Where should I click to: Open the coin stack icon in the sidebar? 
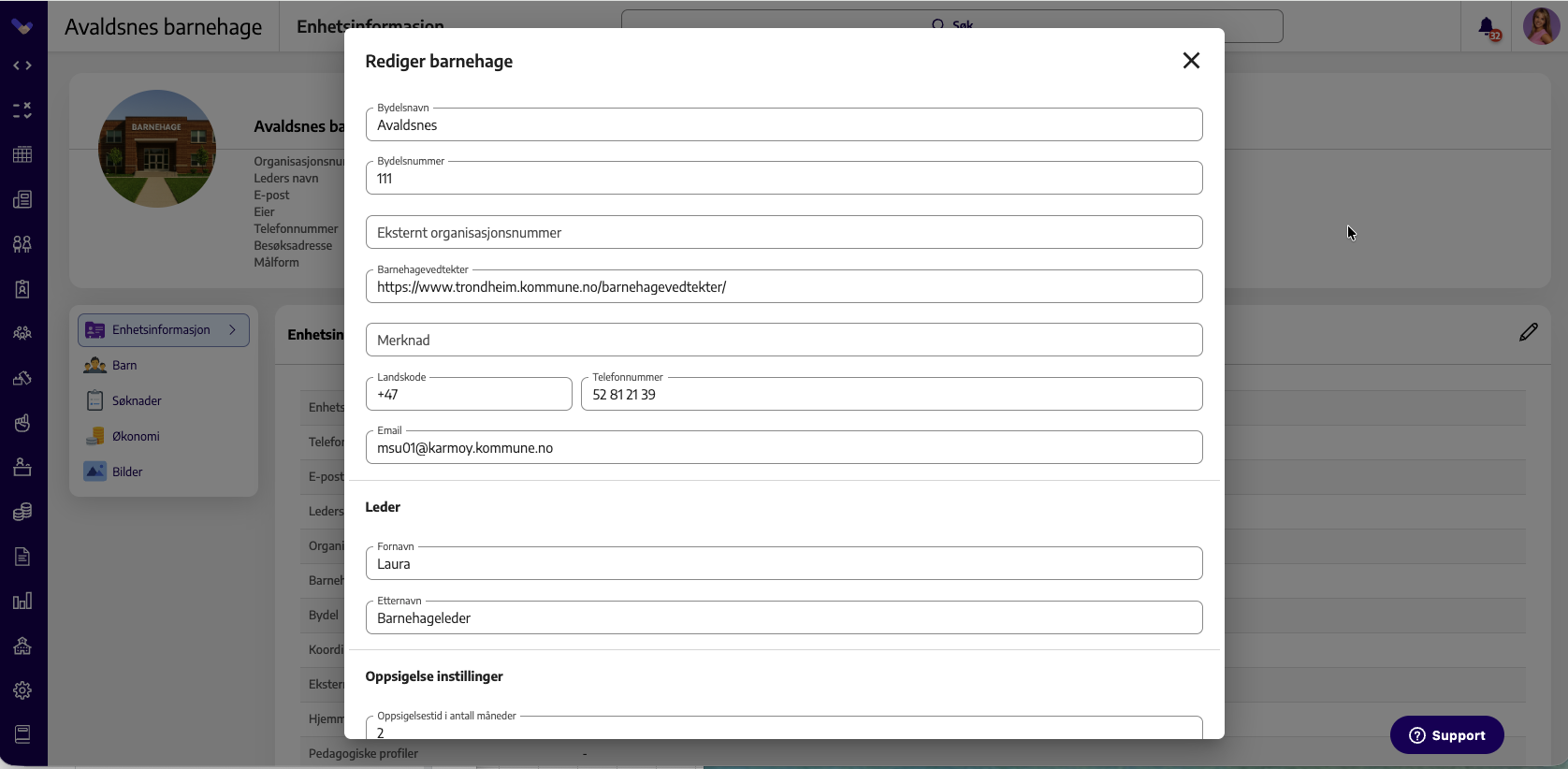[x=22, y=512]
